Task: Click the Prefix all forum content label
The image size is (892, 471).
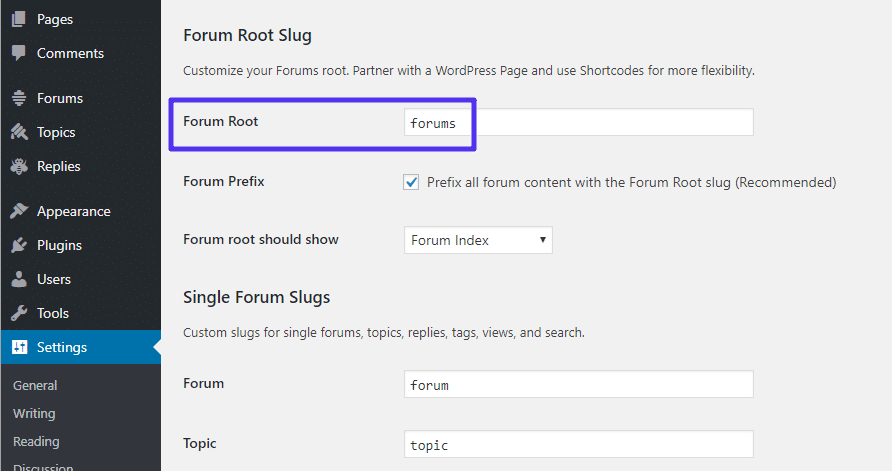Action: [x=631, y=182]
